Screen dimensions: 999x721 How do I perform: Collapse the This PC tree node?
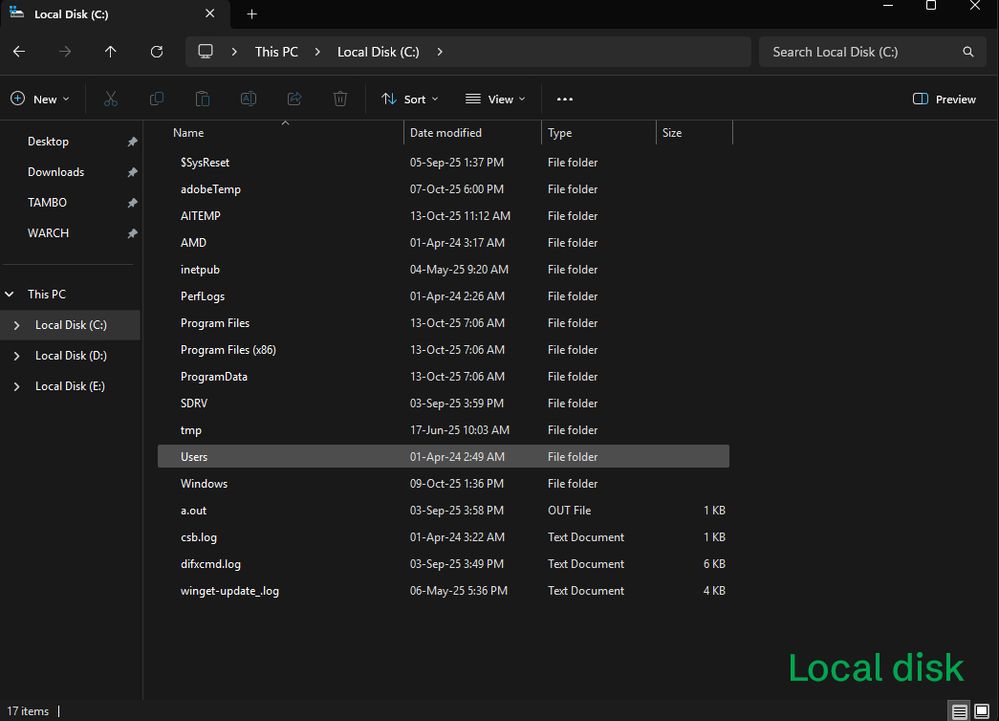tap(10, 295)
